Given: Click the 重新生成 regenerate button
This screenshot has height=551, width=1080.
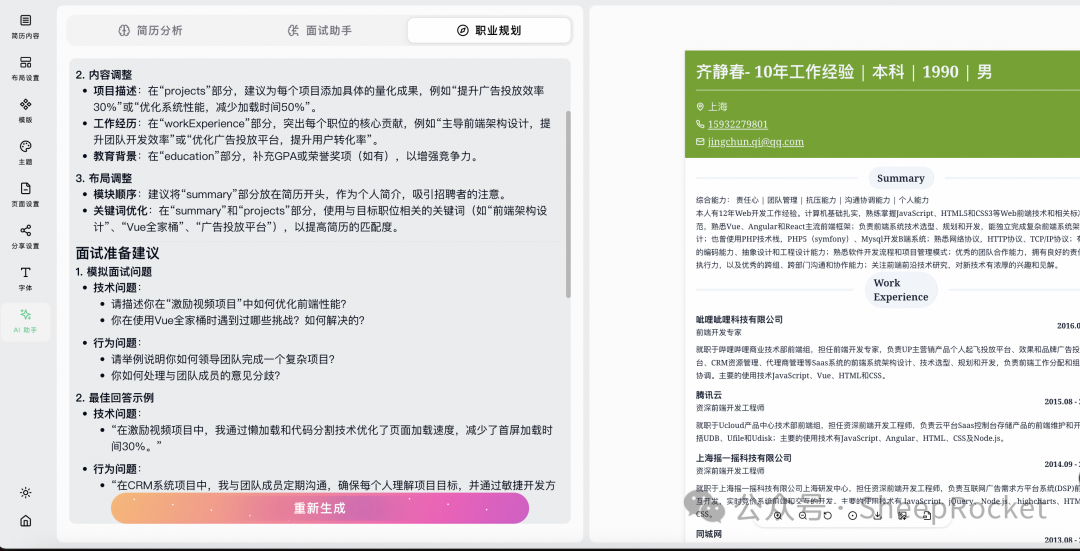Looking at the screenshot, I should [x=320, y=508].
